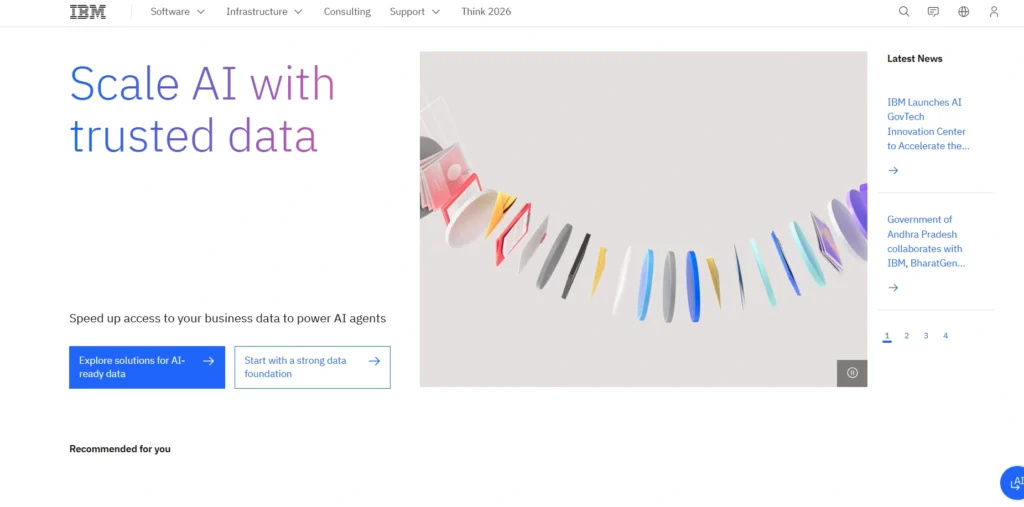The width and height of the screenshot is (1024, 507).
Task: Expand the Infrastructure menu
Action: [264, 12]
